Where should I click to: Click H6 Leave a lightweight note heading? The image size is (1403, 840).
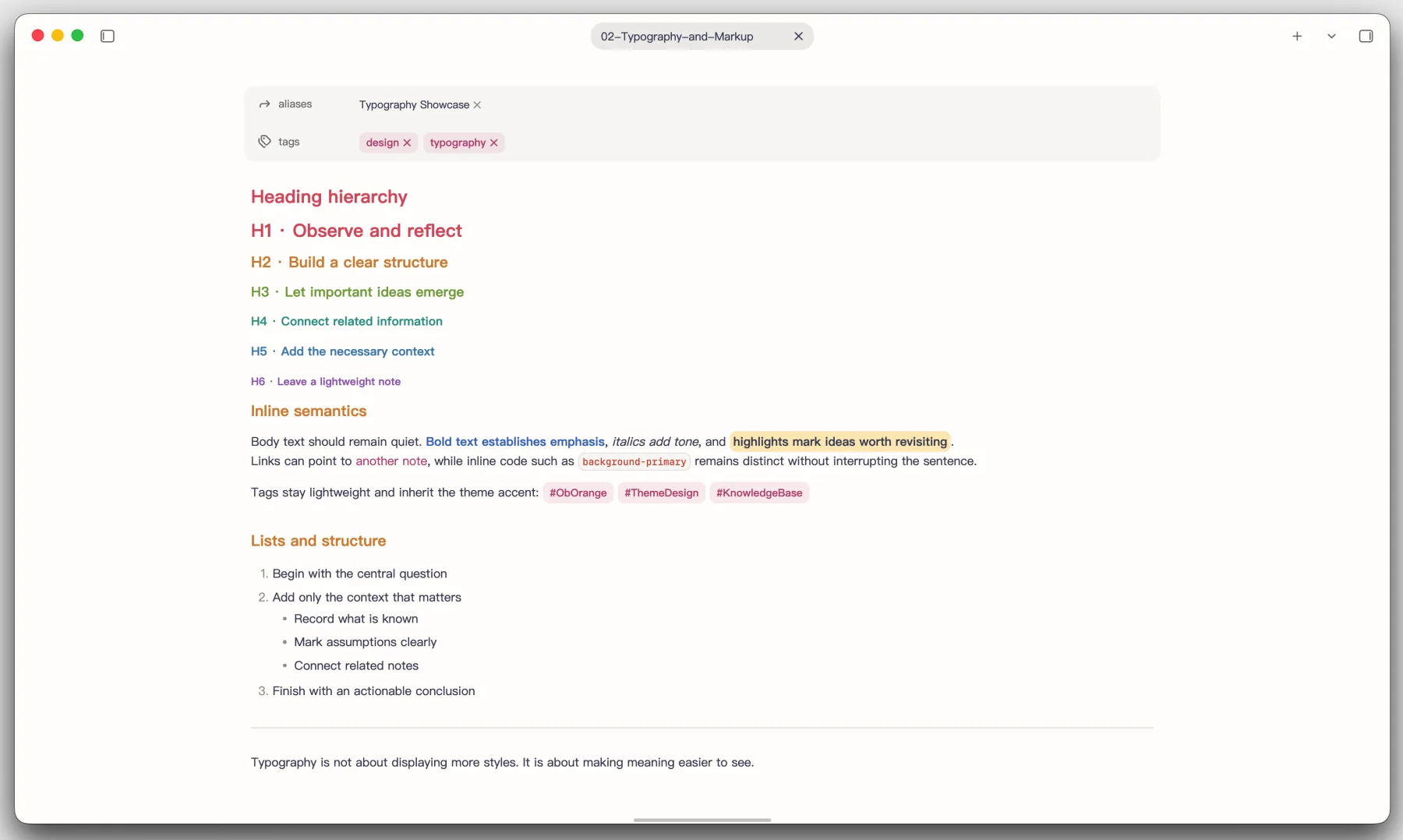(325, 381)
